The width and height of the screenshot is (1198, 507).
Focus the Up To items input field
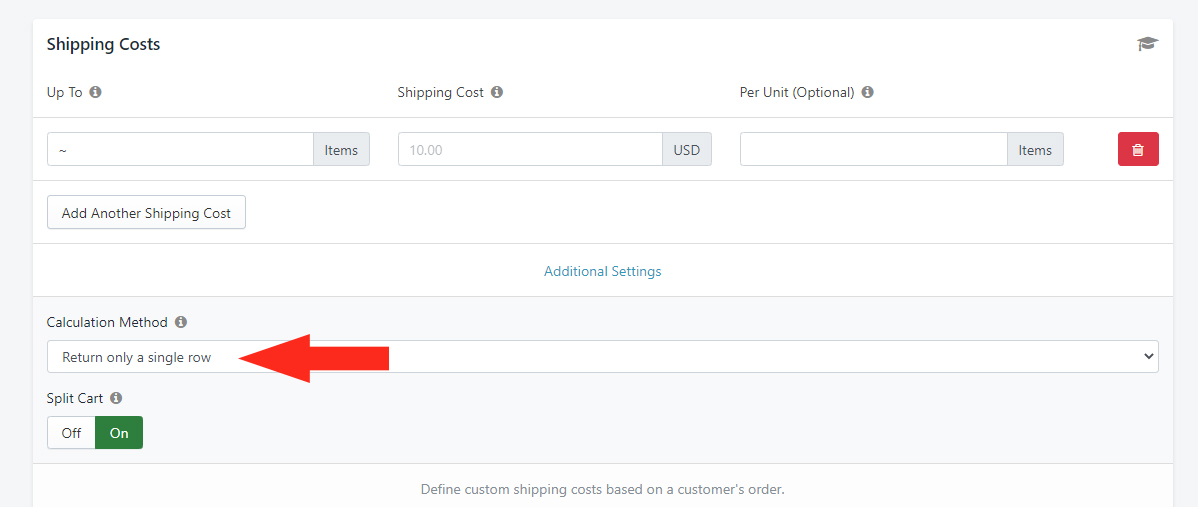click(180, 150)
